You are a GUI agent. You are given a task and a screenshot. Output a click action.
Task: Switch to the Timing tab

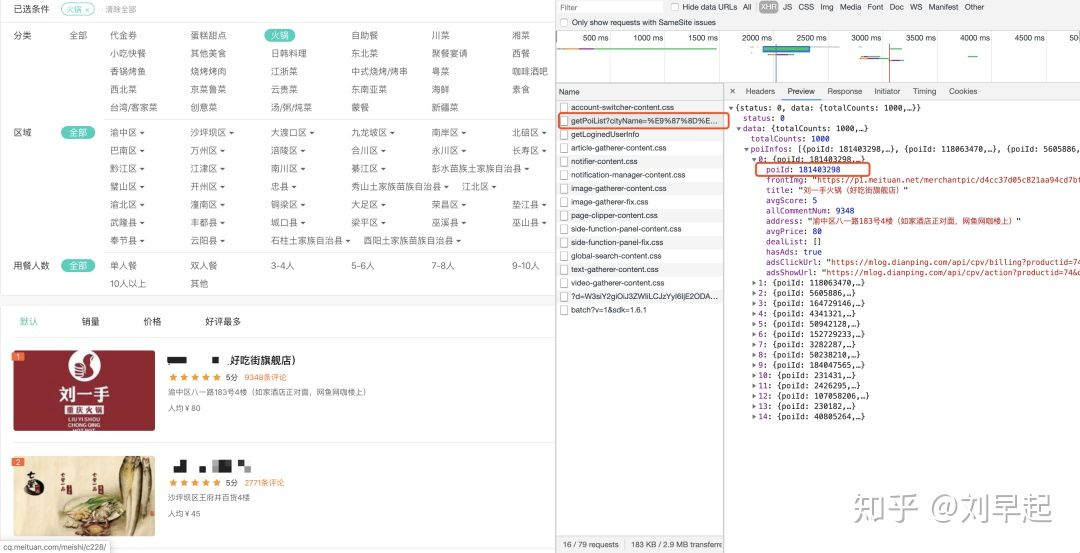pyautogui.click(x=924, y=91)
